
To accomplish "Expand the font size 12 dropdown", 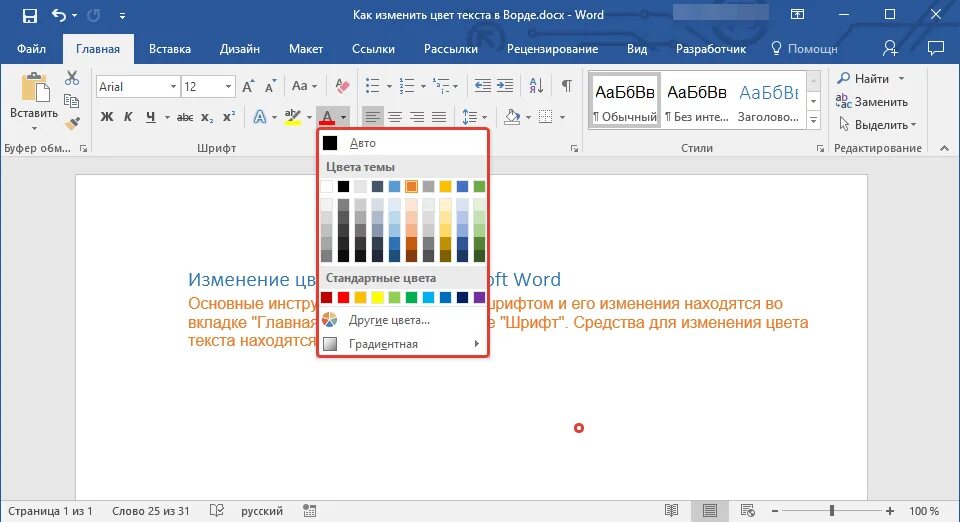I will [x=228, y=86].
